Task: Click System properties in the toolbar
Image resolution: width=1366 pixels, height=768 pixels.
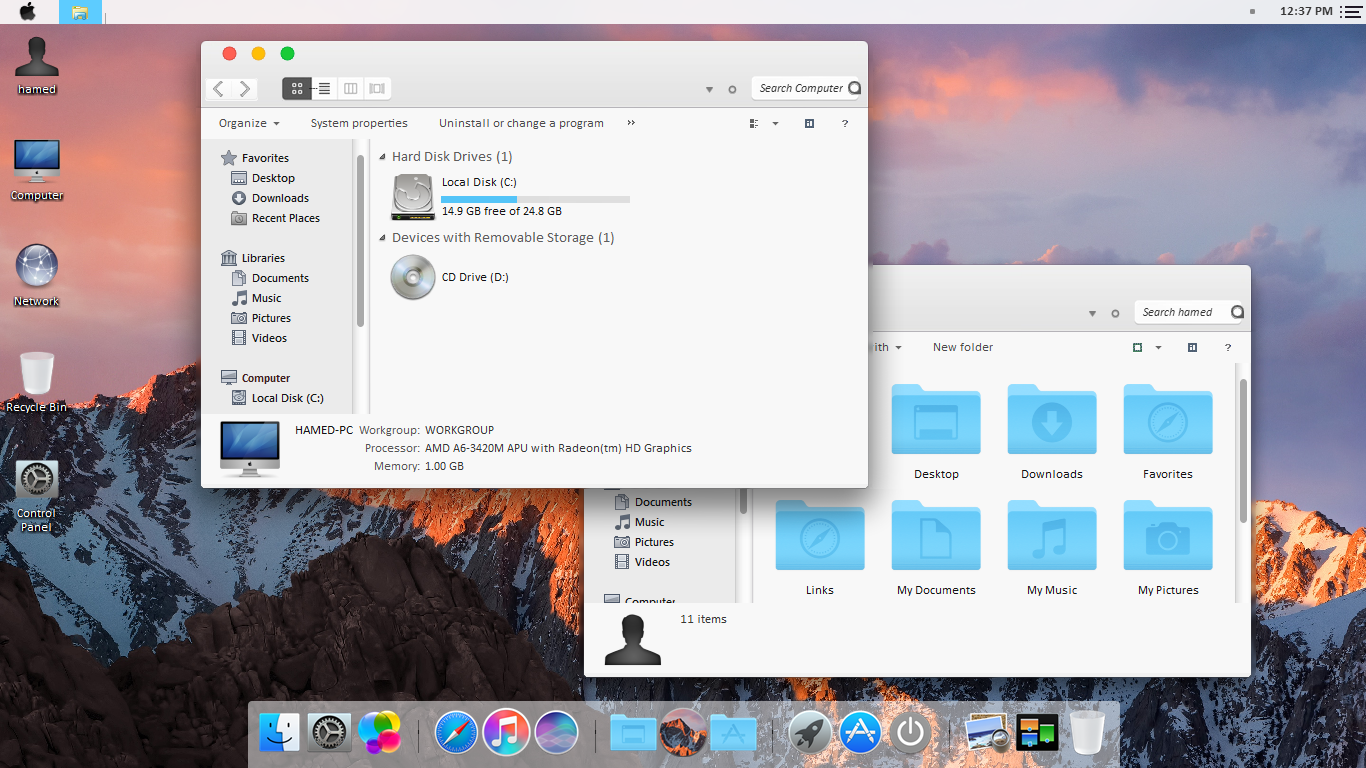Action: point(359,123)
